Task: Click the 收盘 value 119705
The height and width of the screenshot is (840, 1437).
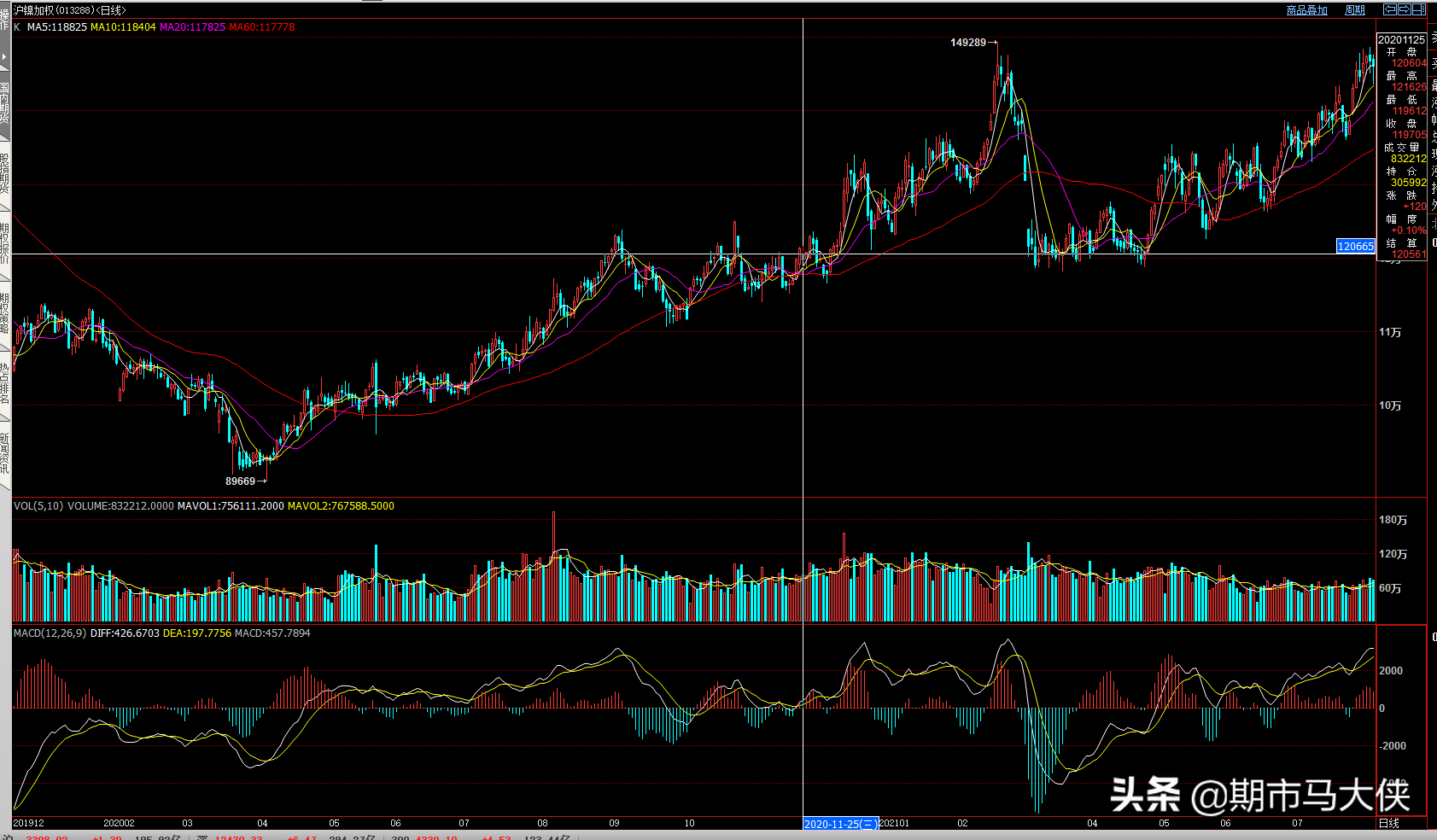Action: (1409, 135)
